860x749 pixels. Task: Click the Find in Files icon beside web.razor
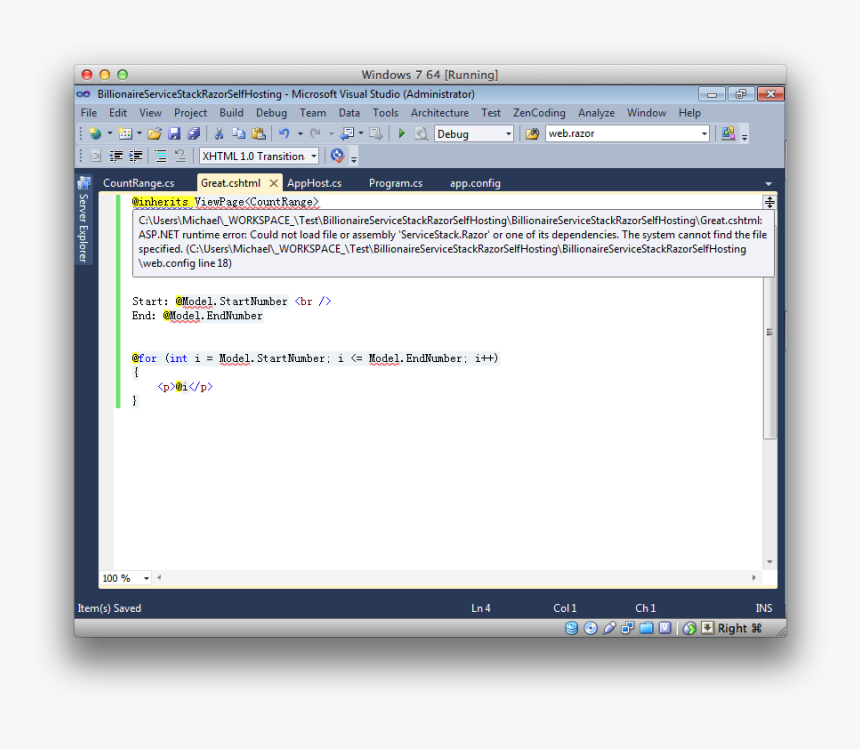tap(532, 133)
